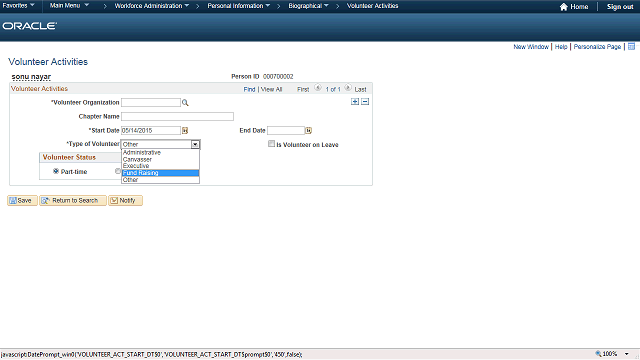This screenshot has width=640, height=360.
Task: Click the Last navigation link
Action: [360, 89]
